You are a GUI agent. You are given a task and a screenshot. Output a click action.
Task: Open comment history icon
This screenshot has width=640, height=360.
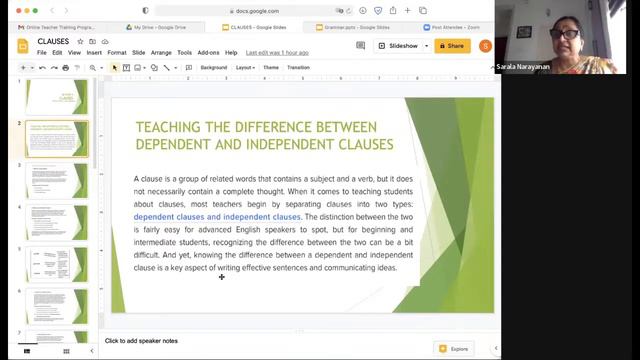pos(360,46)
